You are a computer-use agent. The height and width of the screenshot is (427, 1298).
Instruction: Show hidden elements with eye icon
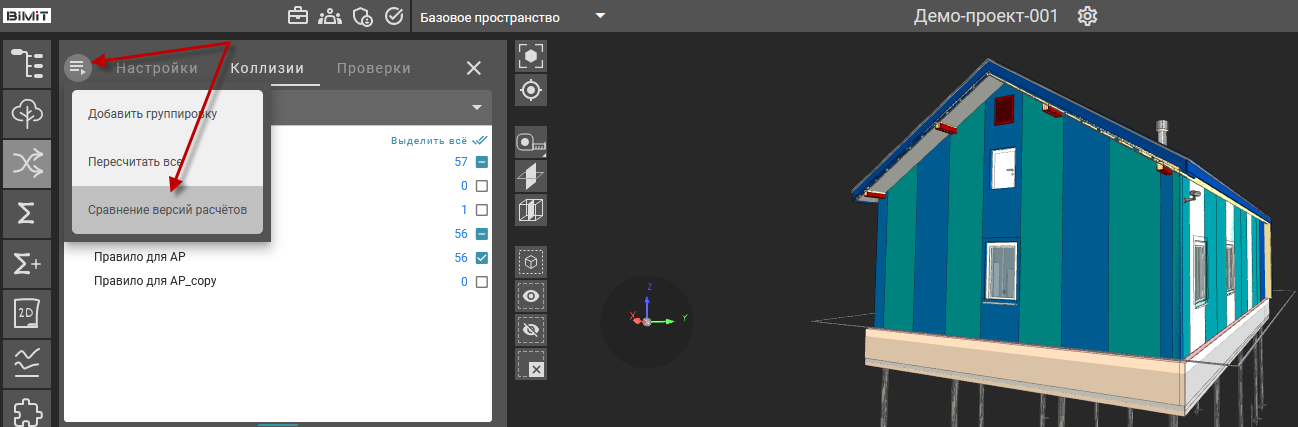coord(531,296)
